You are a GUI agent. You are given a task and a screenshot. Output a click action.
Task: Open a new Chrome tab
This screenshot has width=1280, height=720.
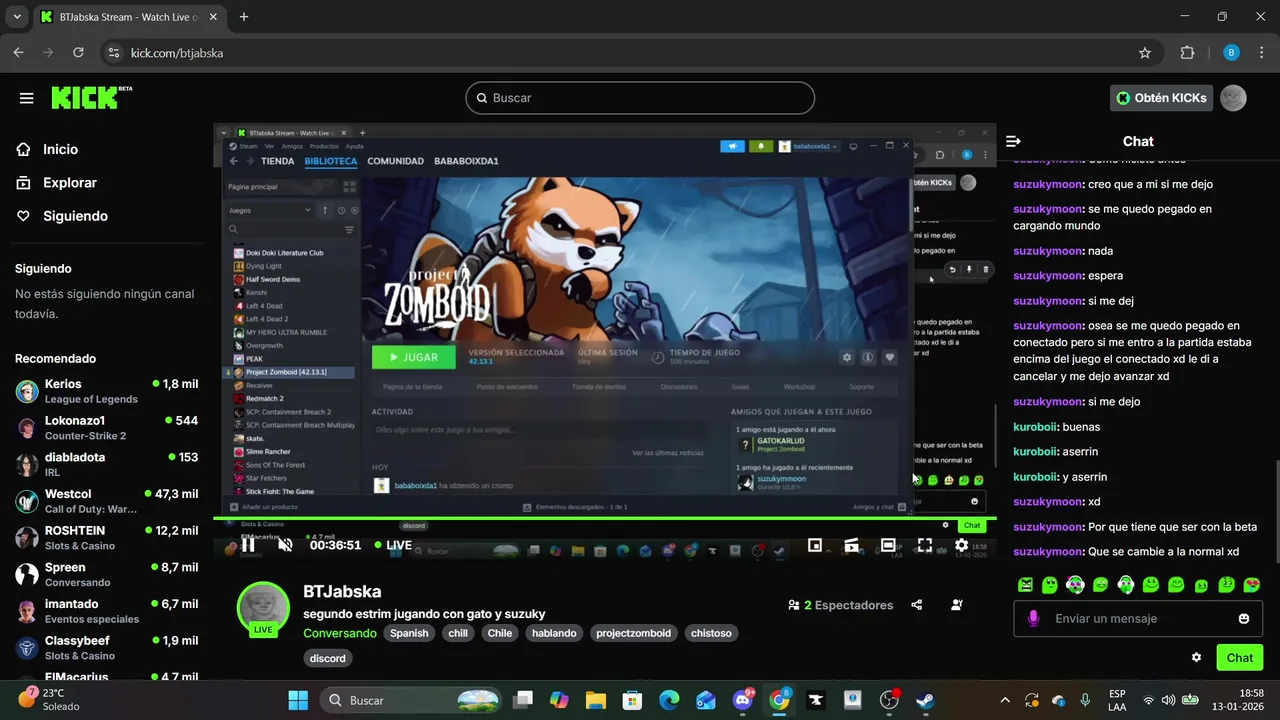click(x=244, y=17)
